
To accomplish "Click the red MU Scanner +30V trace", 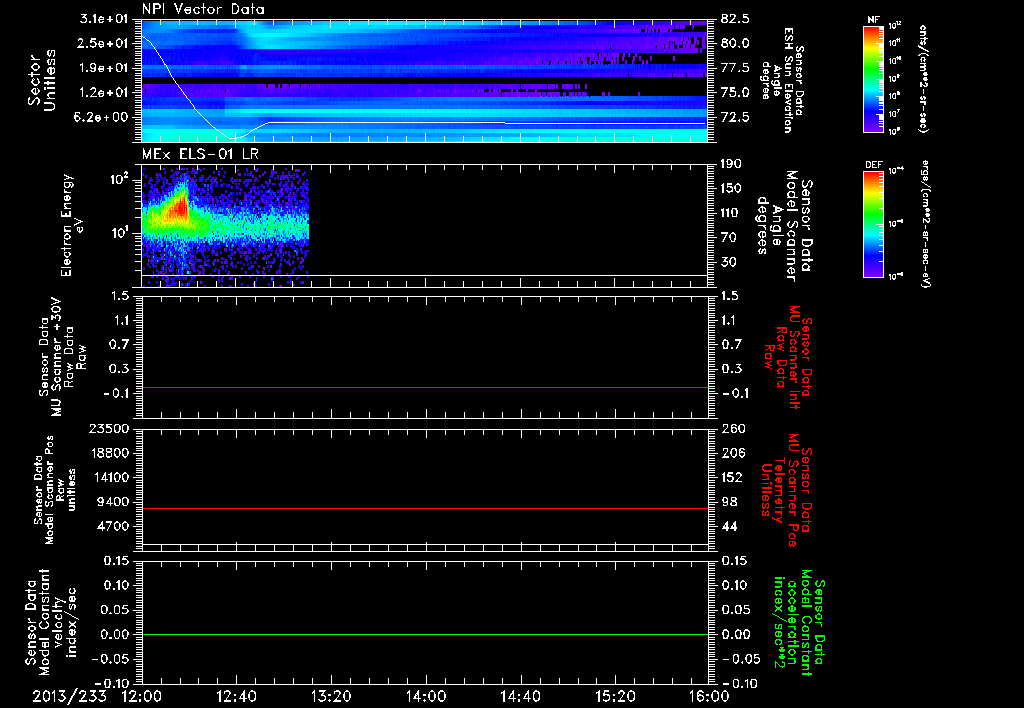I will pos(424,387).
